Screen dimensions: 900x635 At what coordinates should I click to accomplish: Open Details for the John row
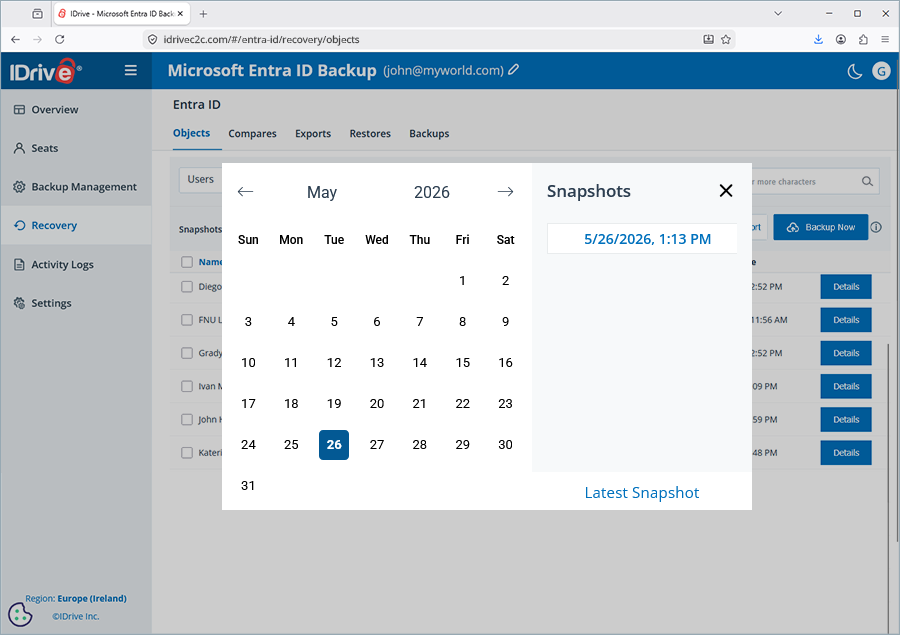click(845, 420)
